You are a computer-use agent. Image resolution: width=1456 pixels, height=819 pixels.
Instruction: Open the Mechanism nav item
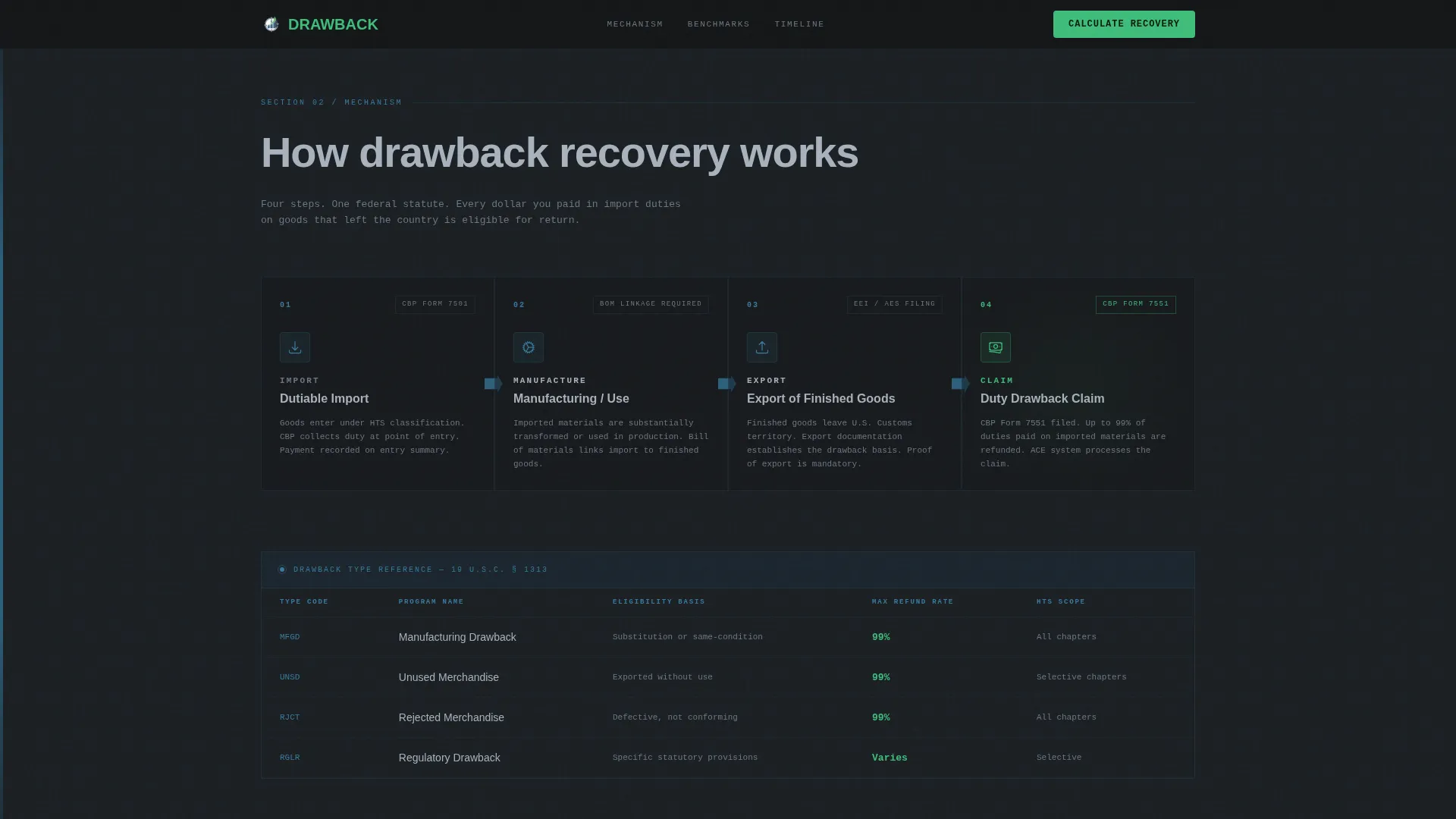tap(635, 24)
